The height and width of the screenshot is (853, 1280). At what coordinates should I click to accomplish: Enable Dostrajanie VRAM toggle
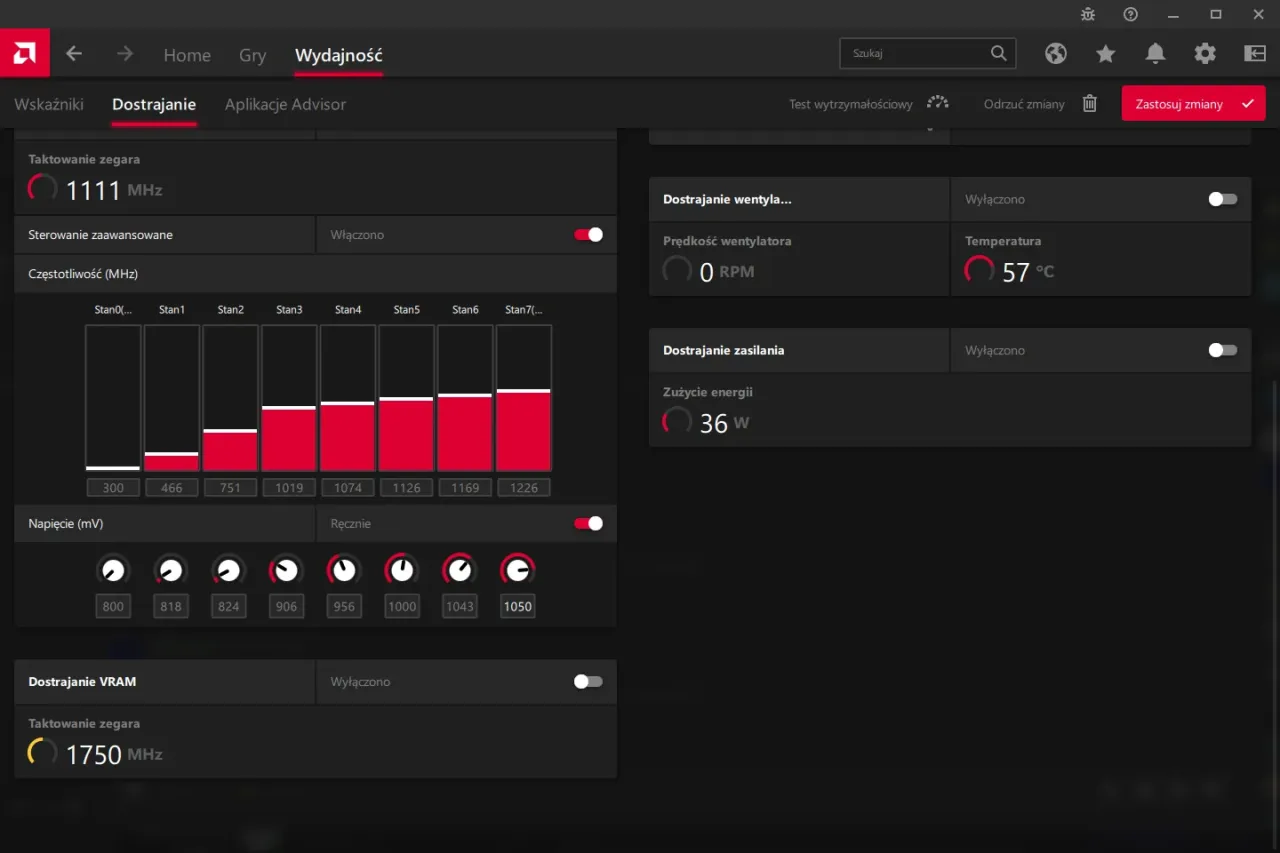pos(588,682)
